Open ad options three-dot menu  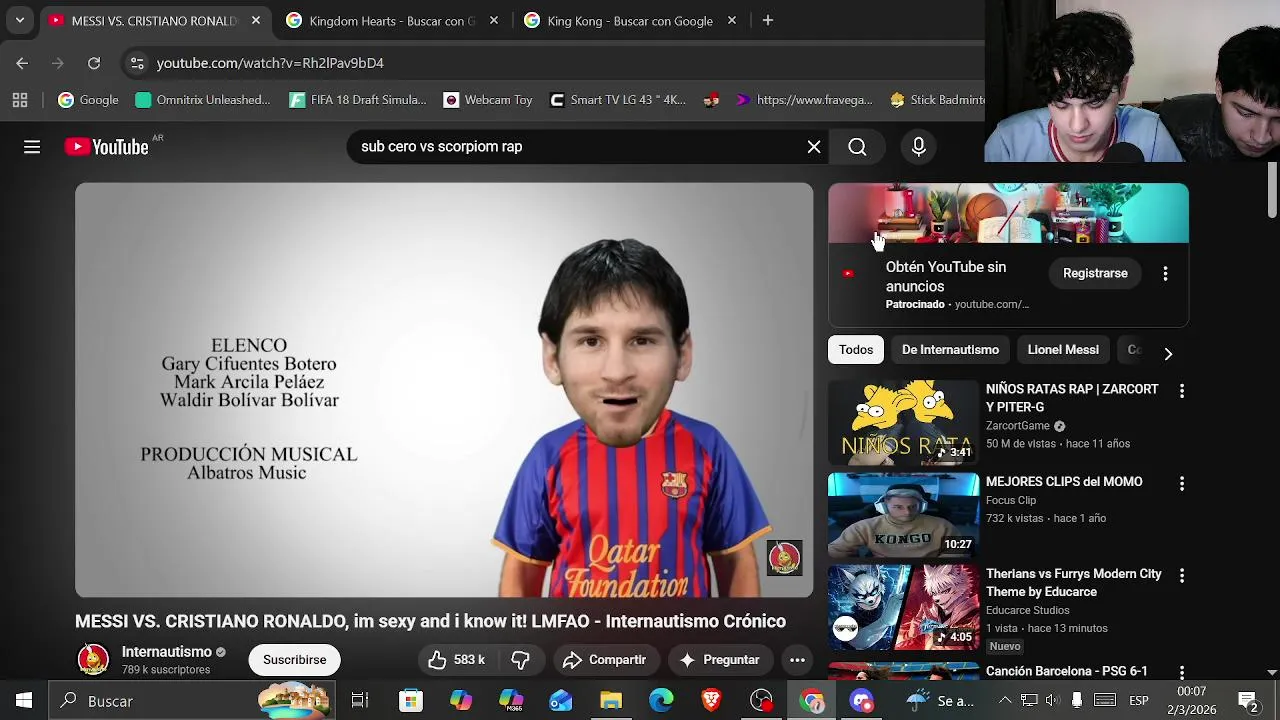(x=1165, y=273)
